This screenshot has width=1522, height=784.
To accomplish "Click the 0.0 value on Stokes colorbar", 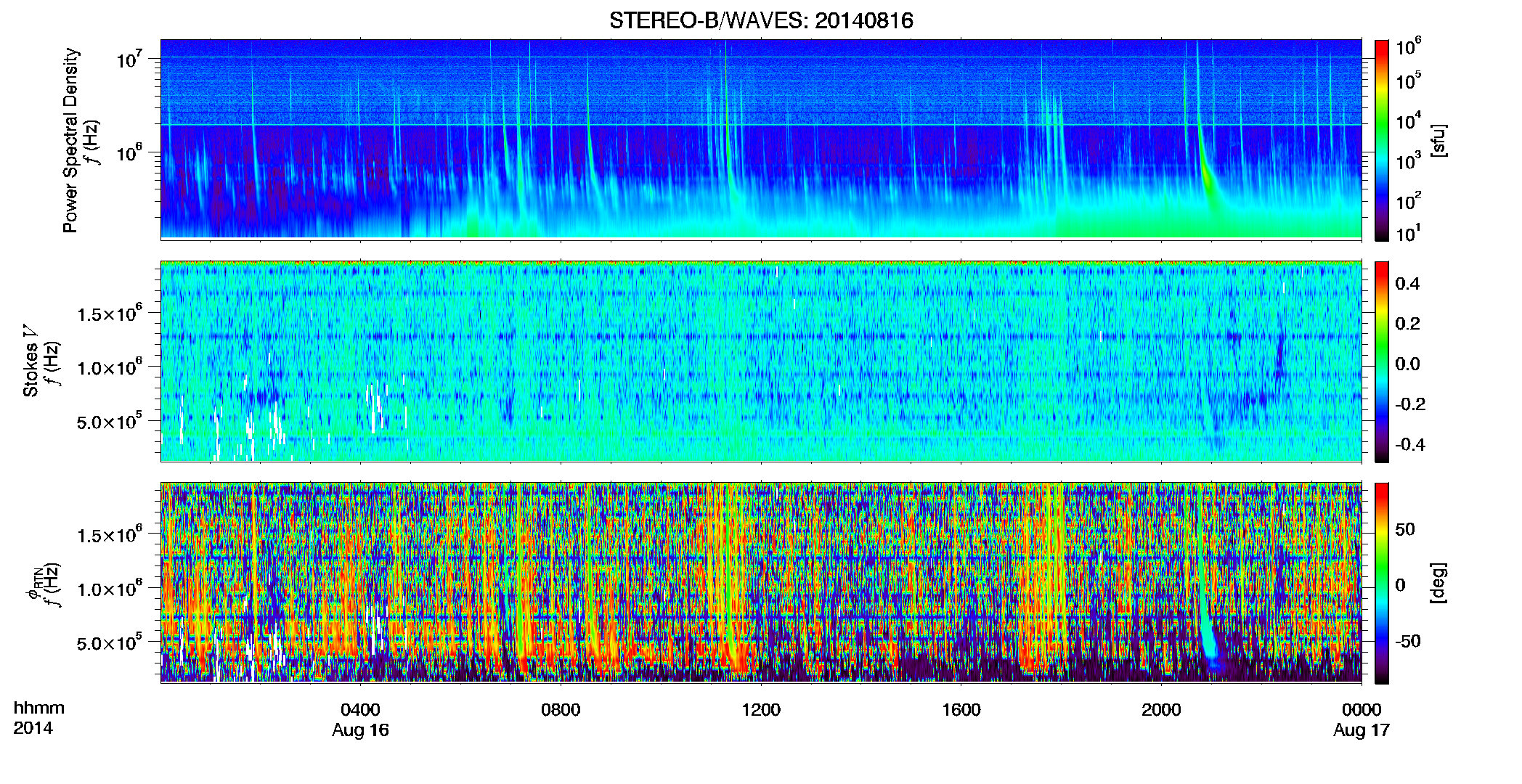I will click(1407, 364).
